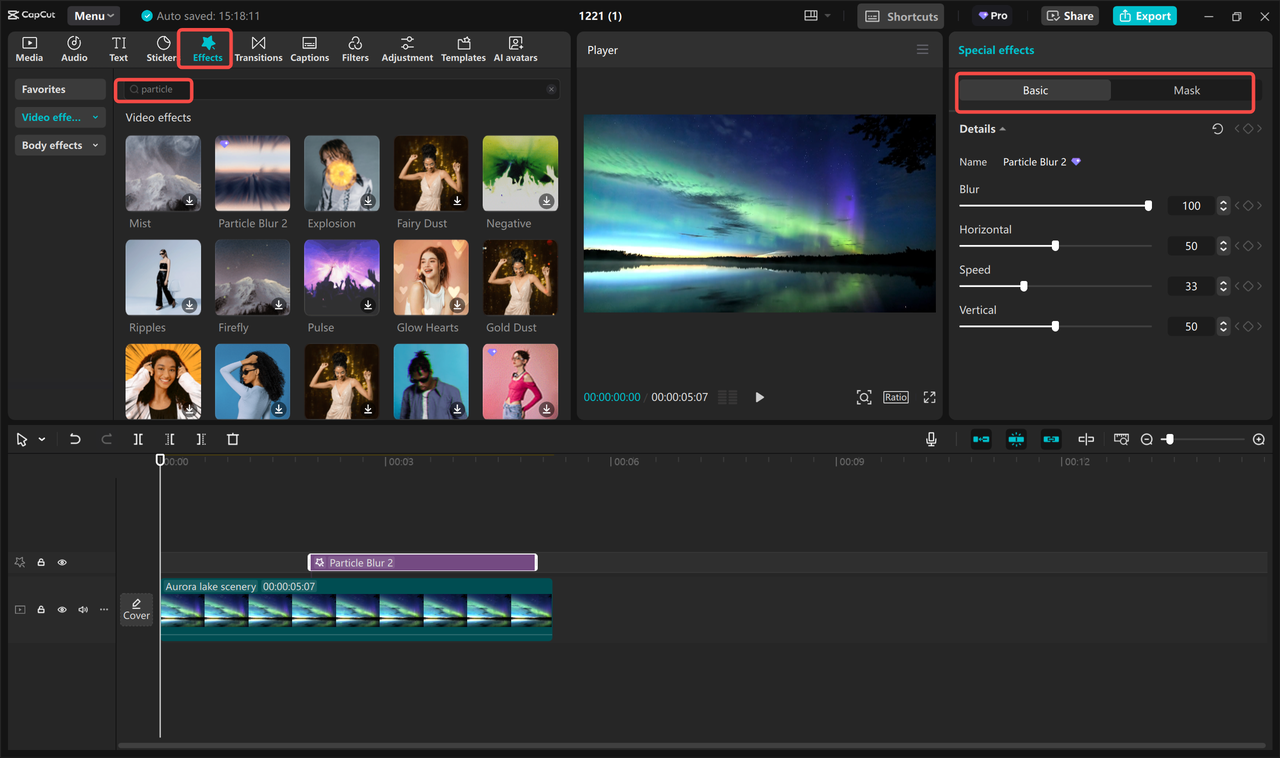1280x758 pixels.
Task: Click the particle search field
Action: click(157, 90)
